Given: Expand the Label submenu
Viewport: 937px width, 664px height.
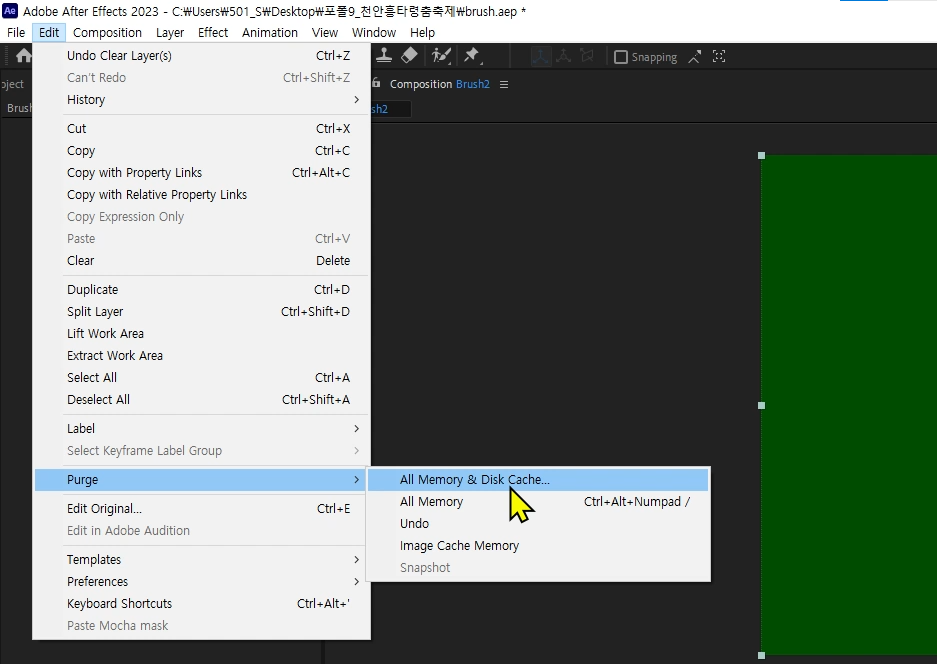Looking at the screenshot, I should click(x=202, y=429).
